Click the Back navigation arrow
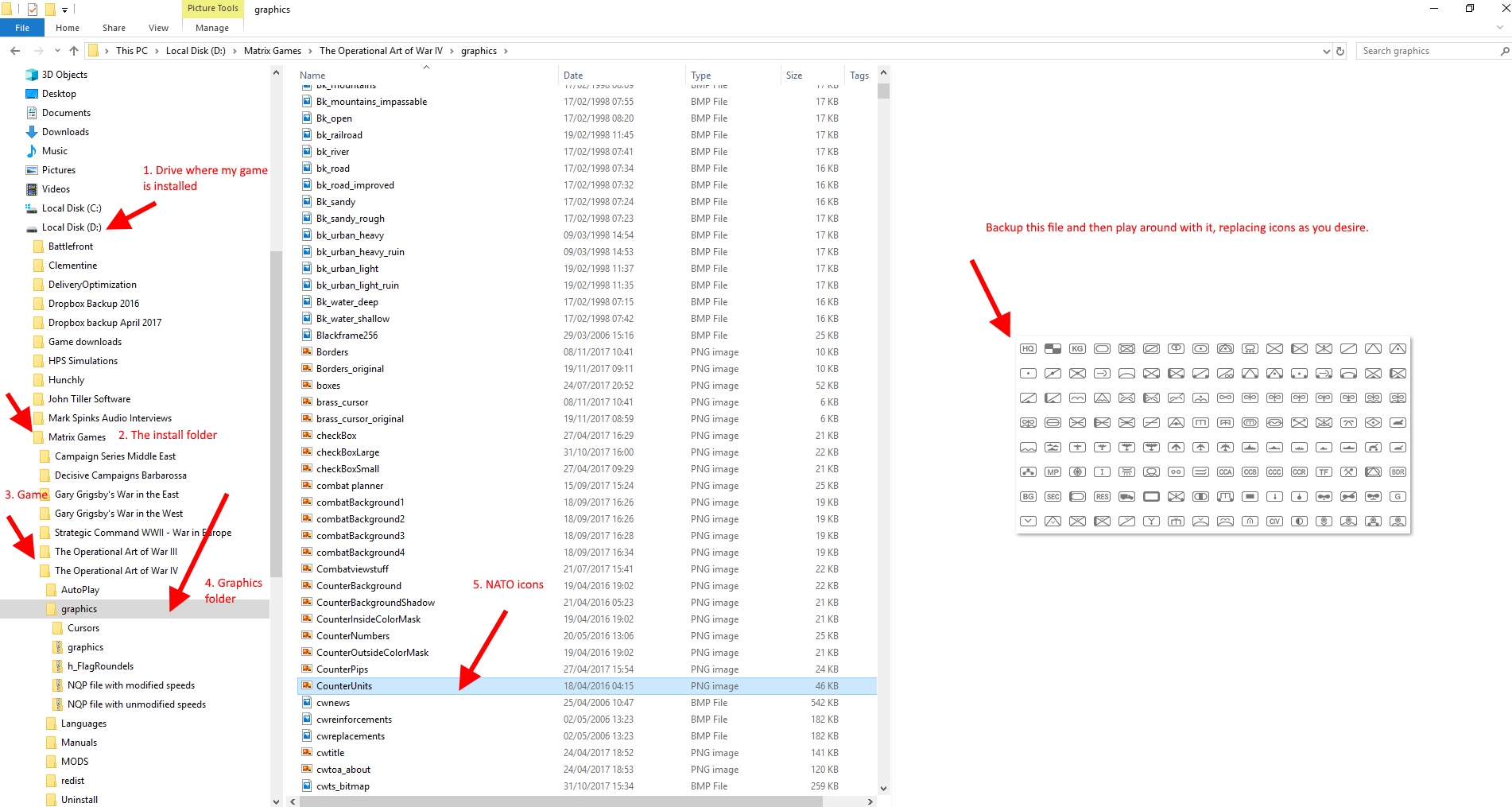The width and height of the screenshot is (1512, 807). point(15,51)
